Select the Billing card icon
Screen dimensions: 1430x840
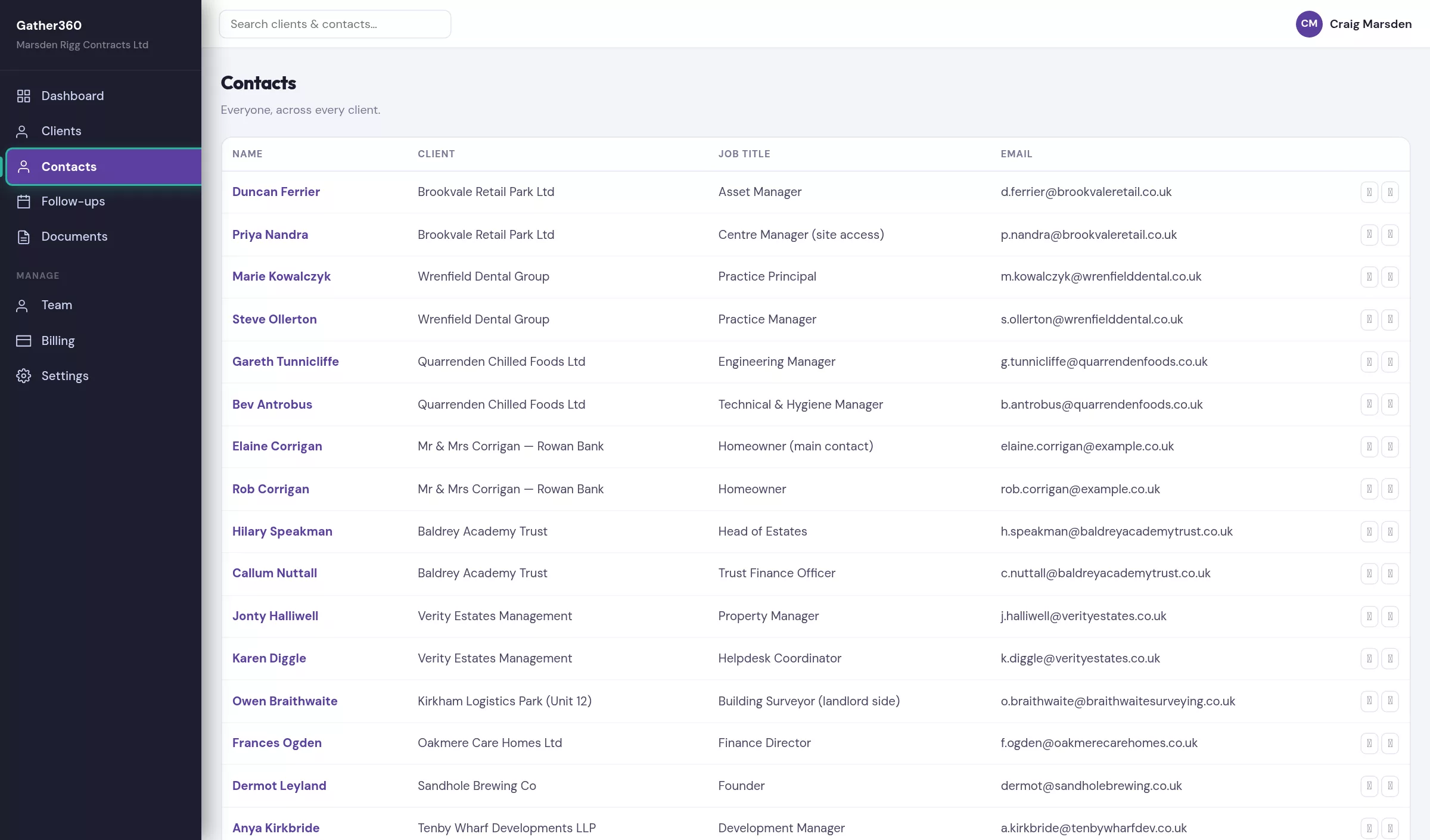coord(23,341)
